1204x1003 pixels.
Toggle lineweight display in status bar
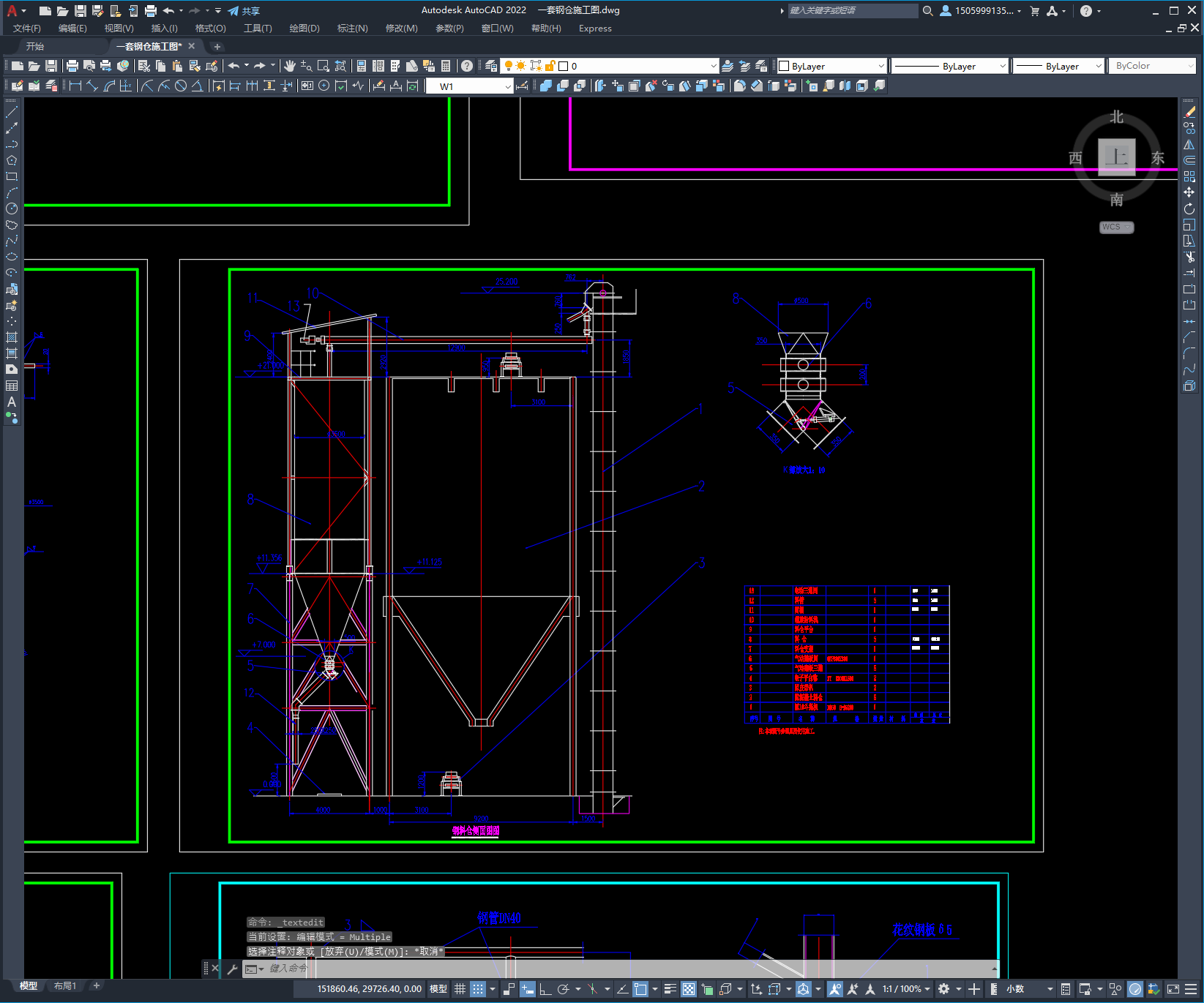tap(670, 989)
